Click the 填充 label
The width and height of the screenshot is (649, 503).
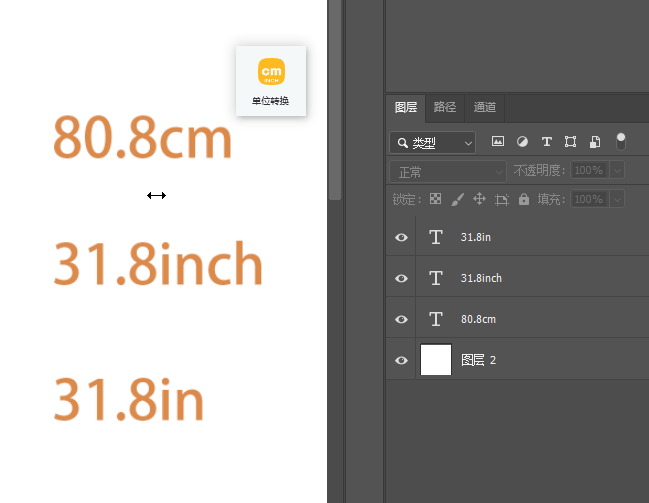tap(551, 199)
